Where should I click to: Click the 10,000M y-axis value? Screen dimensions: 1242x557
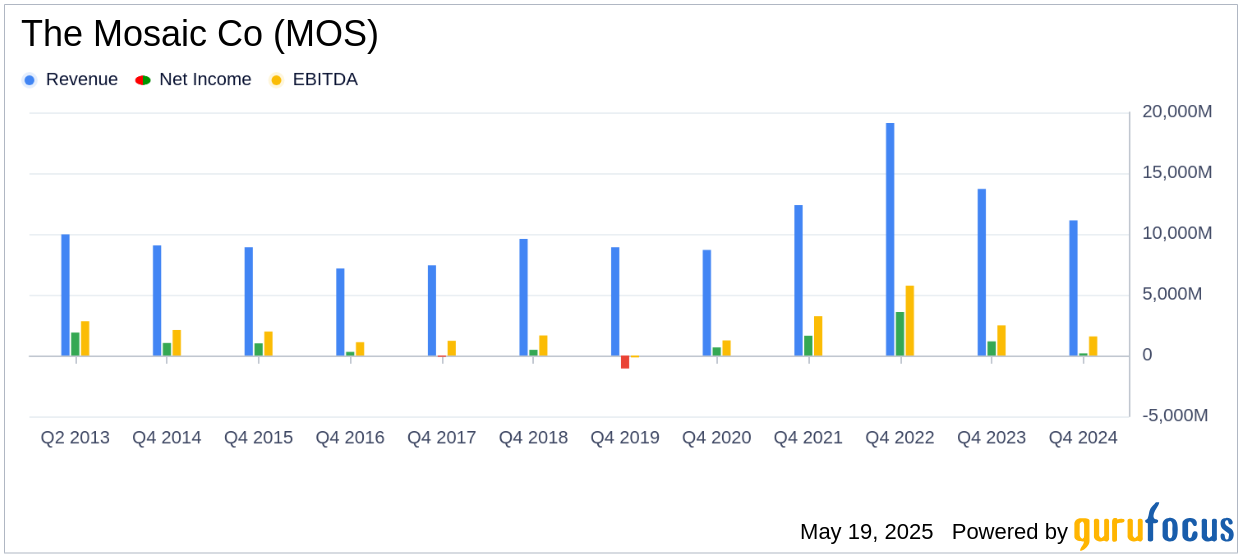1176,233
